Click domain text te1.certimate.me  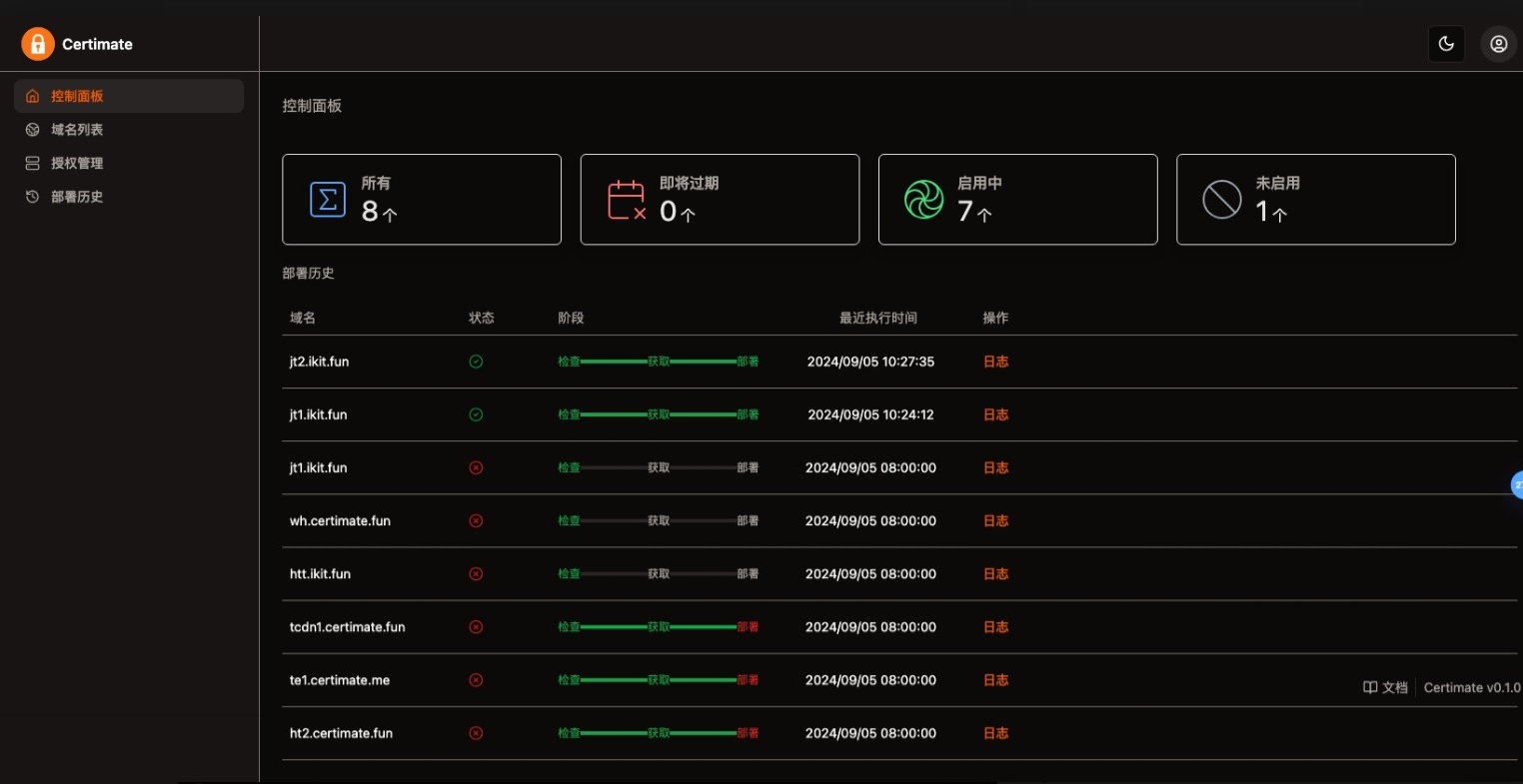pyautogui.click(x=340, y=680)
